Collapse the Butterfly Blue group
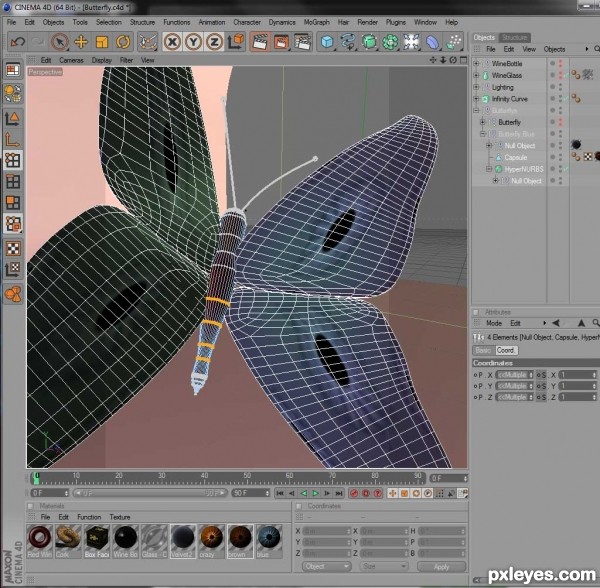Viewport: 600px width, 588px height. pyautogui.click(x=483, y=134)
